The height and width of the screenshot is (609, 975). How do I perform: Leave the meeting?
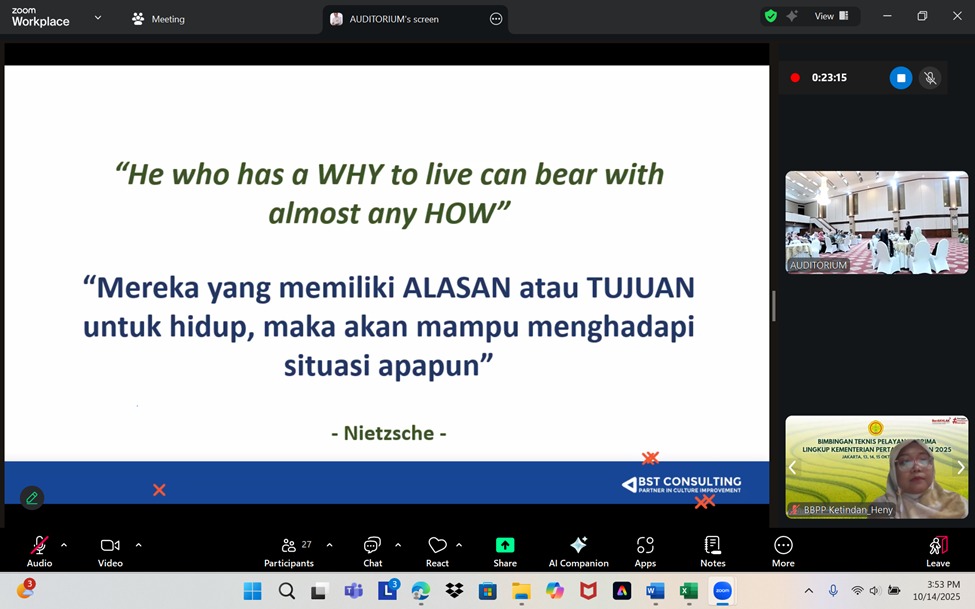pyautogui.click(x=937, y=549)
